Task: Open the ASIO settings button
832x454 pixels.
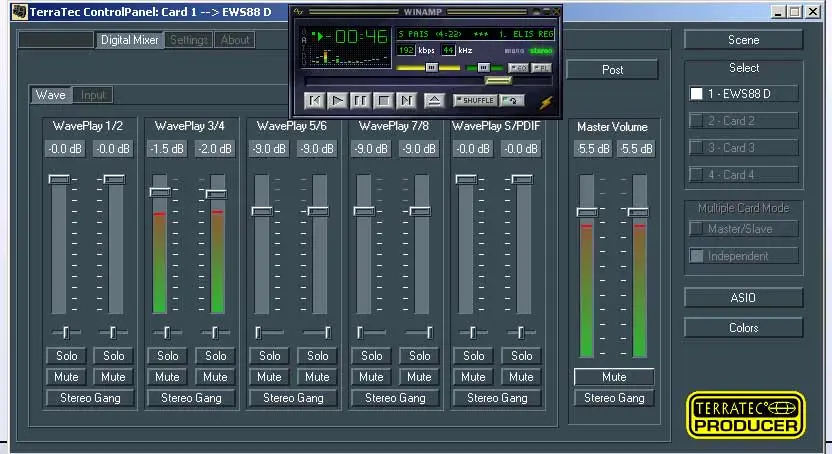Action: pyautogui.click(x=743, y=298)
